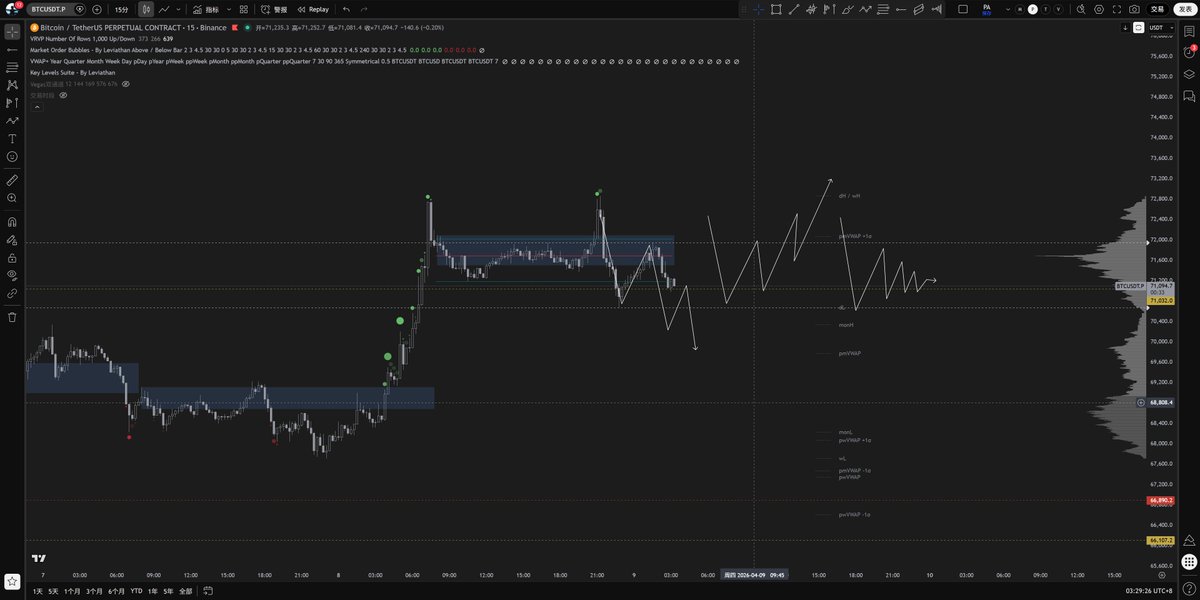Select the 6个月 date range
Viewport: 1200px width, 600px height.
[116, 591]
